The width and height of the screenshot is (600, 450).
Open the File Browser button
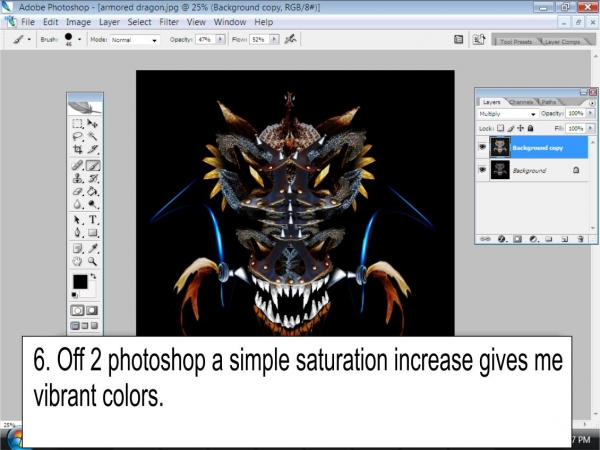tap(479, 39)
